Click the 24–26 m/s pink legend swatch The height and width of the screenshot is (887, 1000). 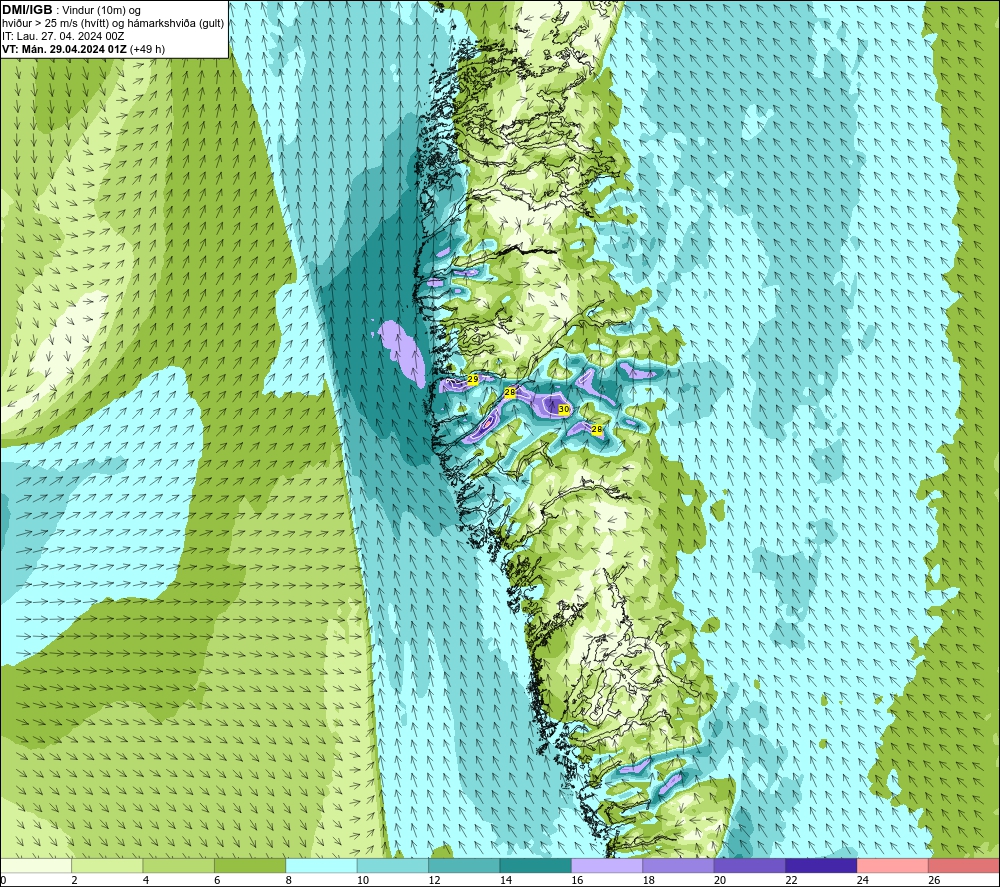[x=893, y=865]
